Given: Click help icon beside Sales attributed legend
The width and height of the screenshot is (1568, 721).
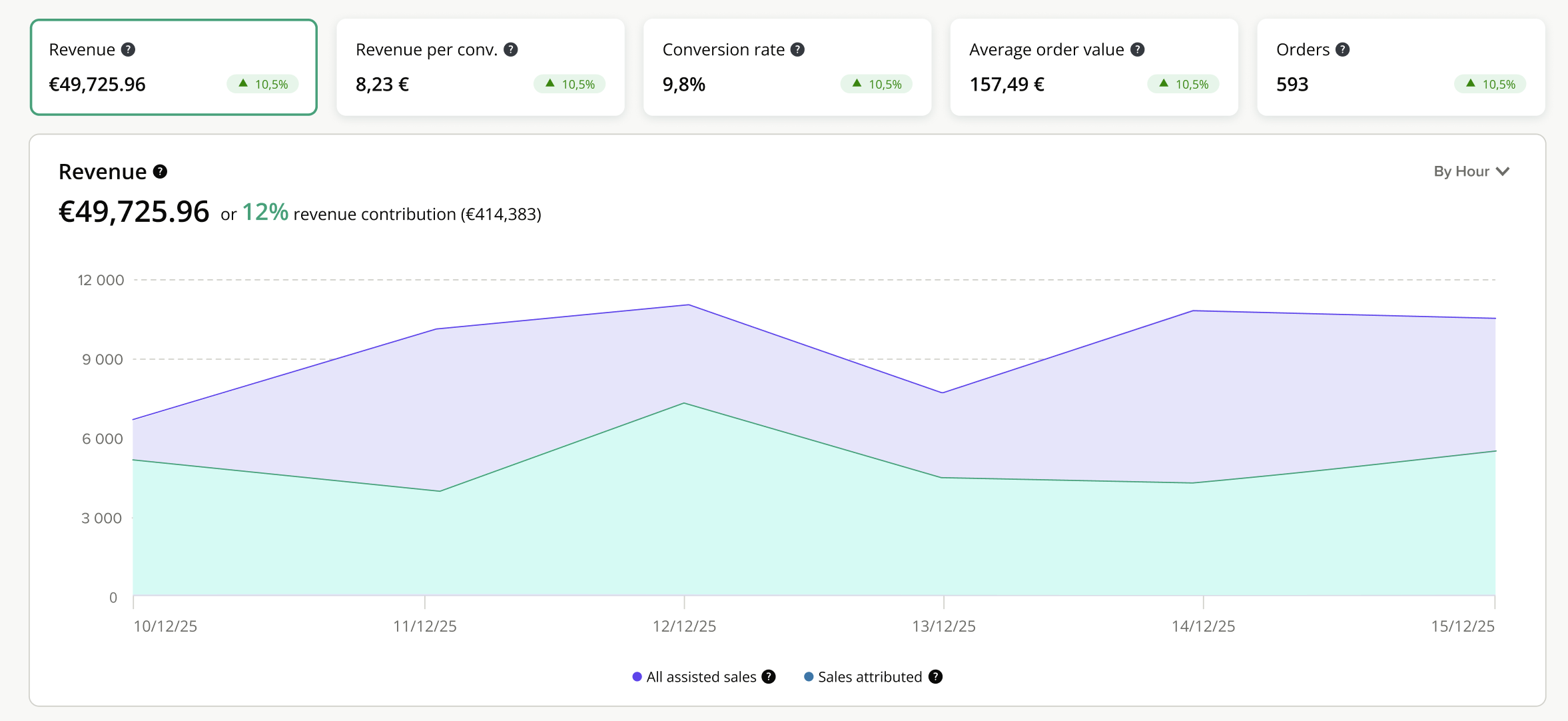Looking at the screenshot, I should [935, 677].
